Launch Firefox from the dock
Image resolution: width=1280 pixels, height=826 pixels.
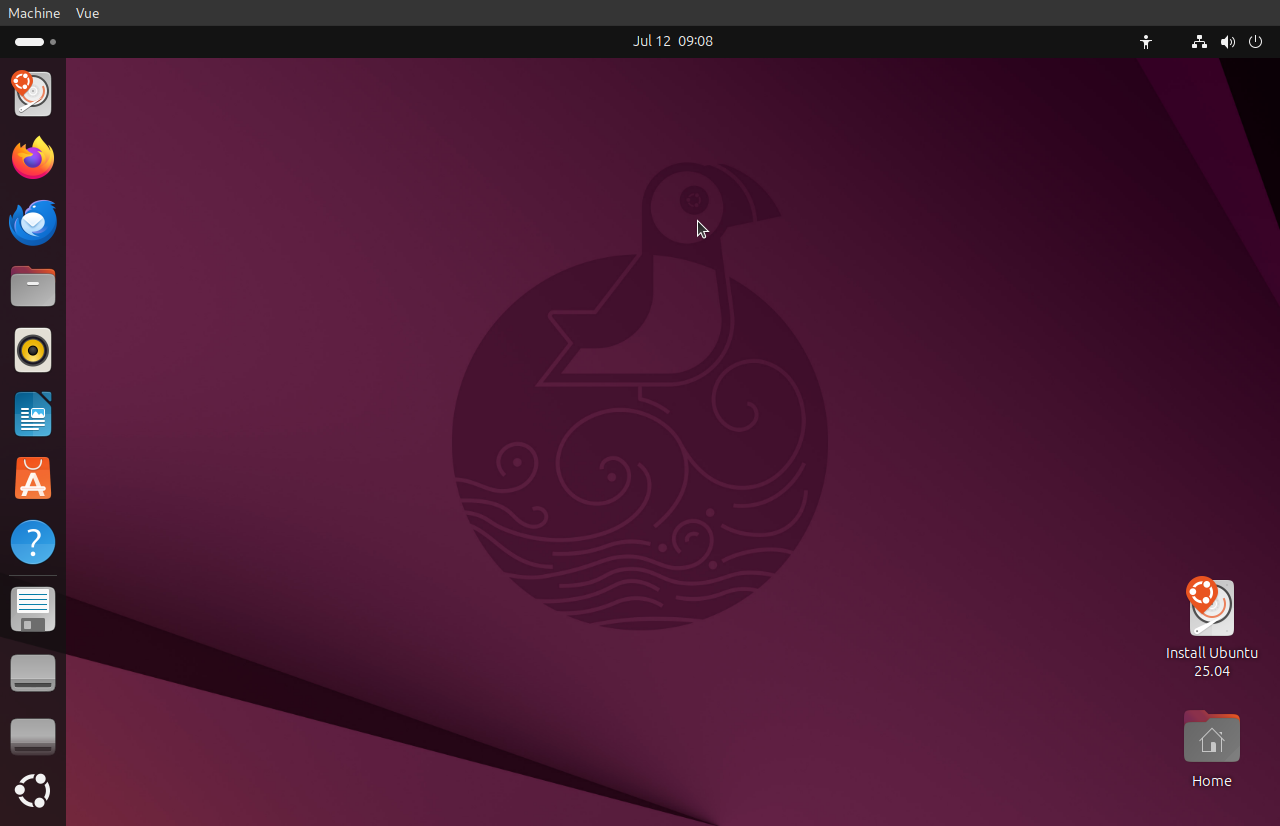(x=33, y=158)
